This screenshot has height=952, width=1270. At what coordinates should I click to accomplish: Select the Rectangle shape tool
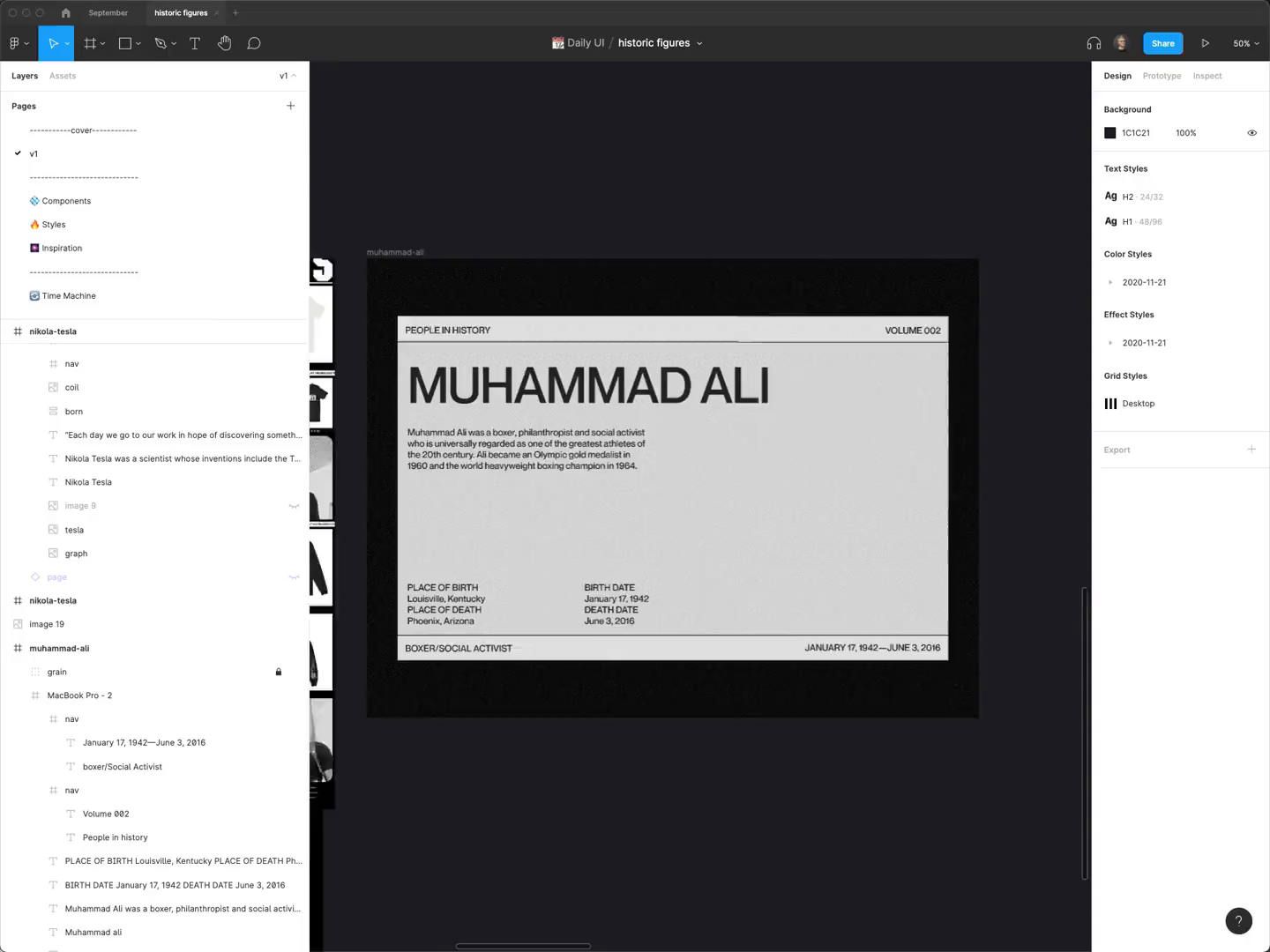(125, 43)
